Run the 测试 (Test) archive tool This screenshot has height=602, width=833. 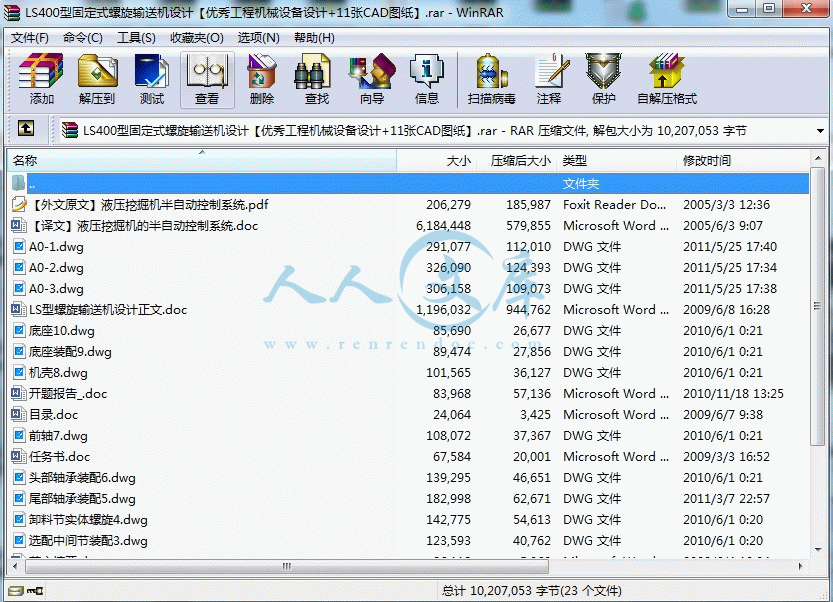[152, 79]
